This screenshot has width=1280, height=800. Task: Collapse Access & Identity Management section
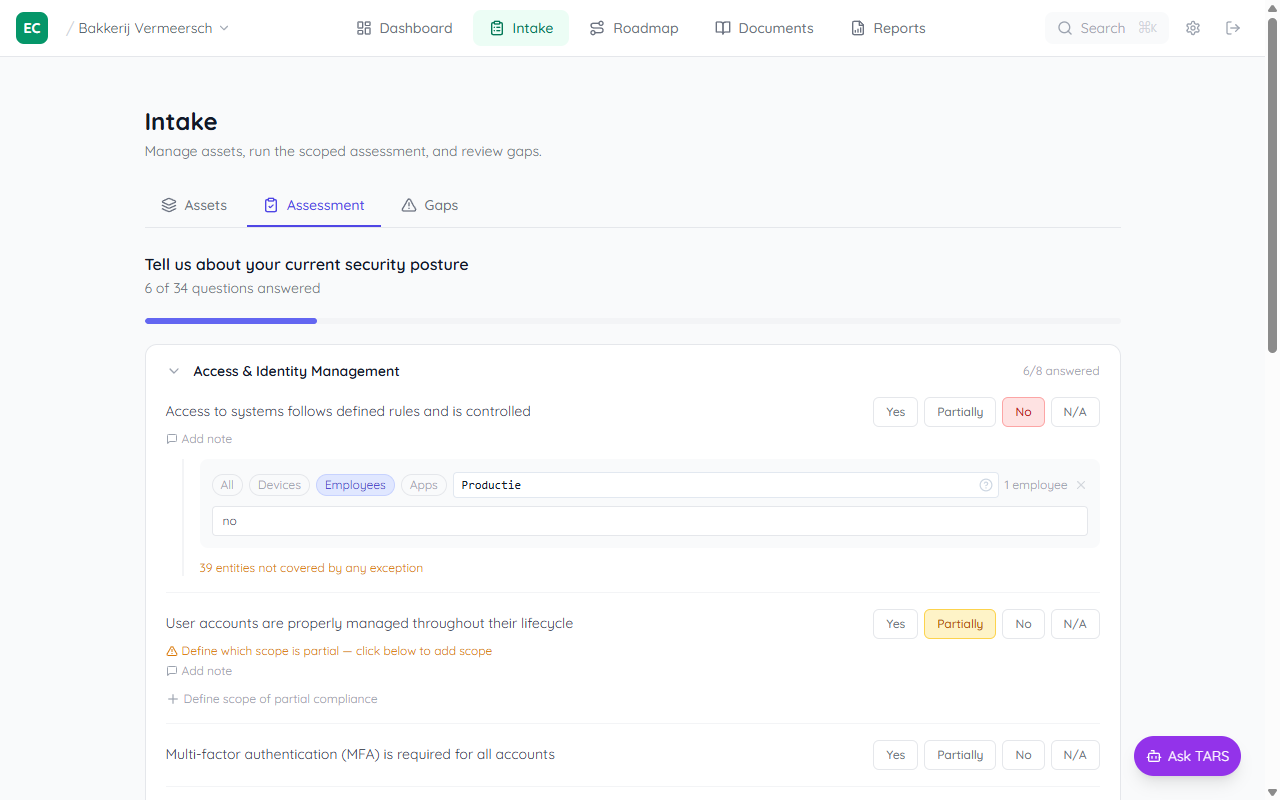tap(174, 371)
